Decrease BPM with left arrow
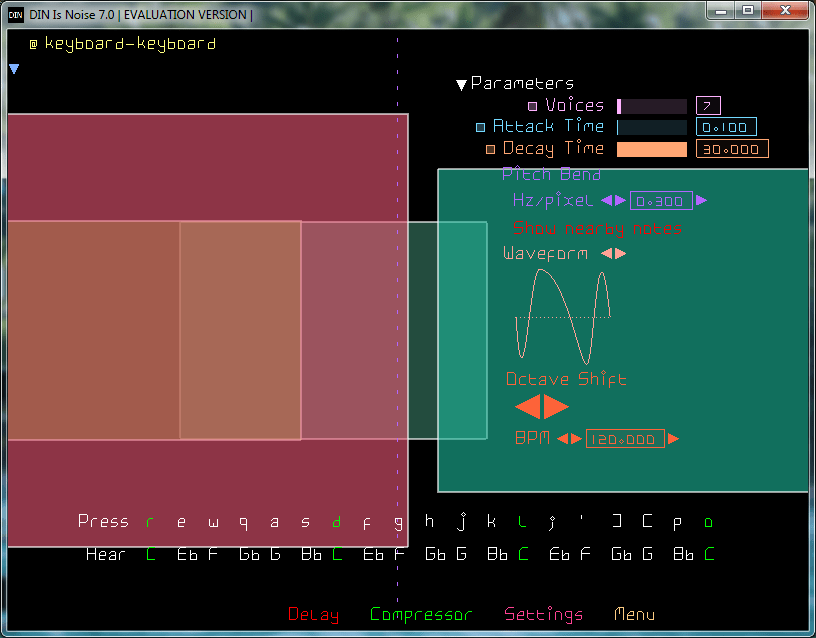 562,439
